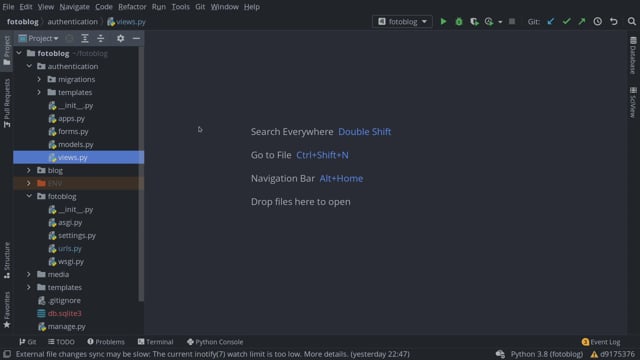The height and width of the screenshot is (360, 640).
Task: Toggle the Project side tab
Action: [x=7, y=51]
